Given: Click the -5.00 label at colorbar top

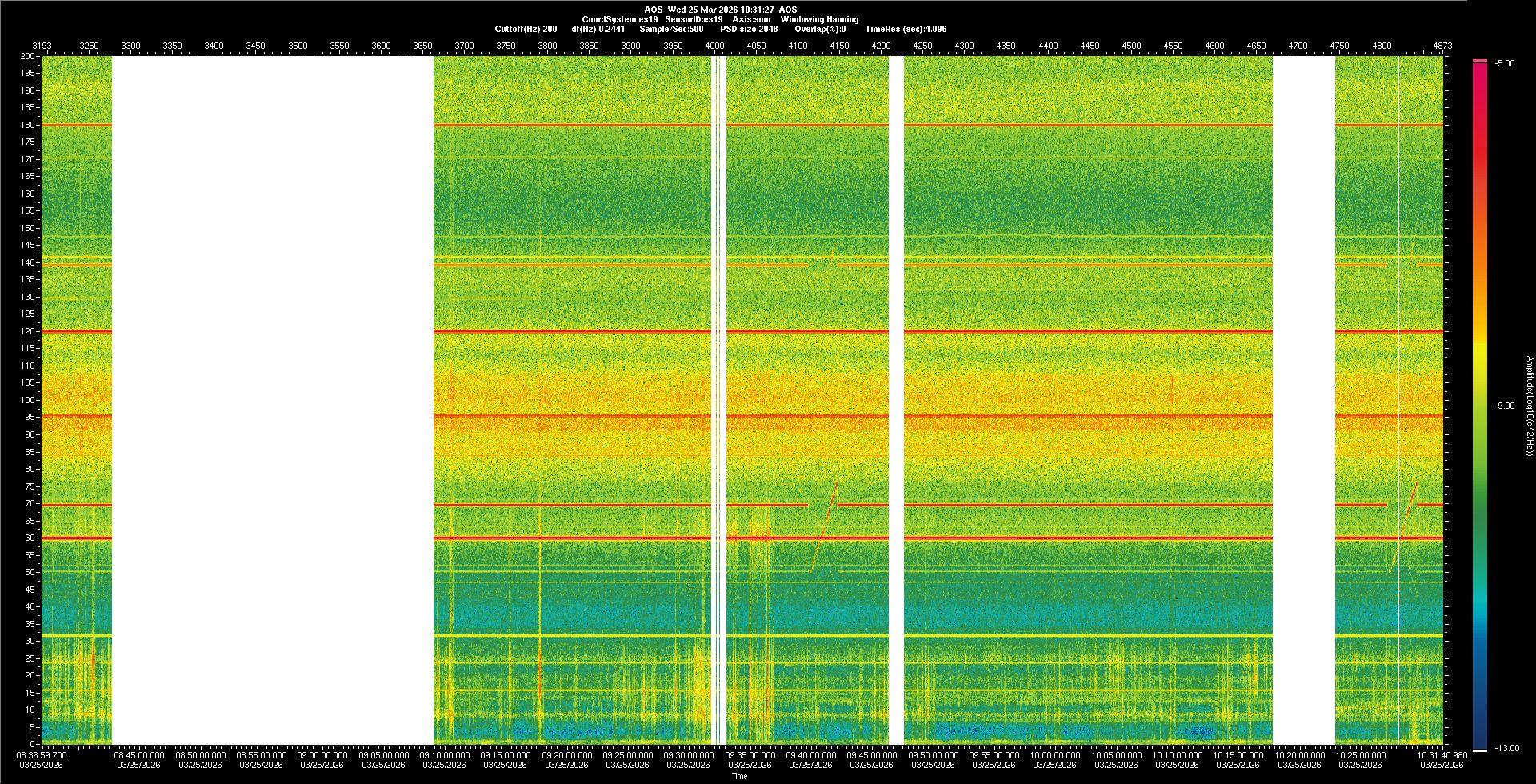Looking at the screenshot, I should pyautogui.click(x=1505, y=63).
